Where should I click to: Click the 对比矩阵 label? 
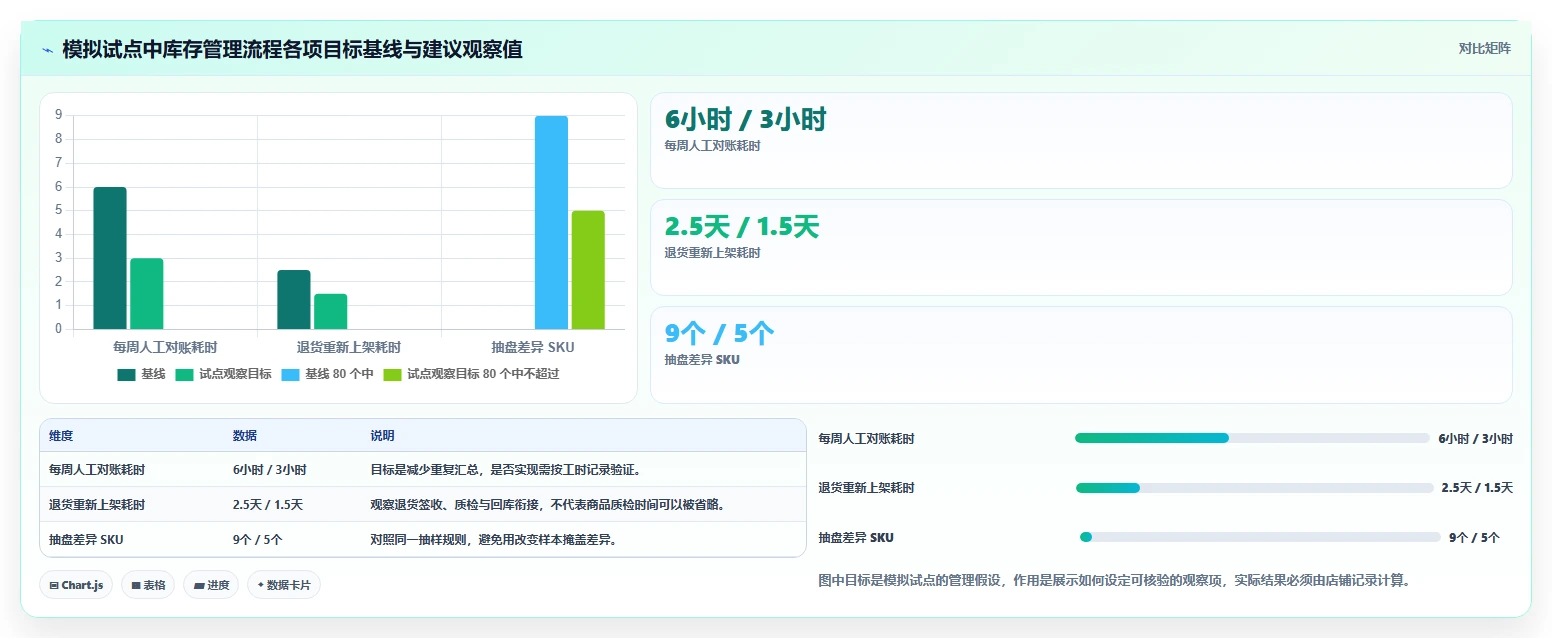click(x=1484, y=48)
